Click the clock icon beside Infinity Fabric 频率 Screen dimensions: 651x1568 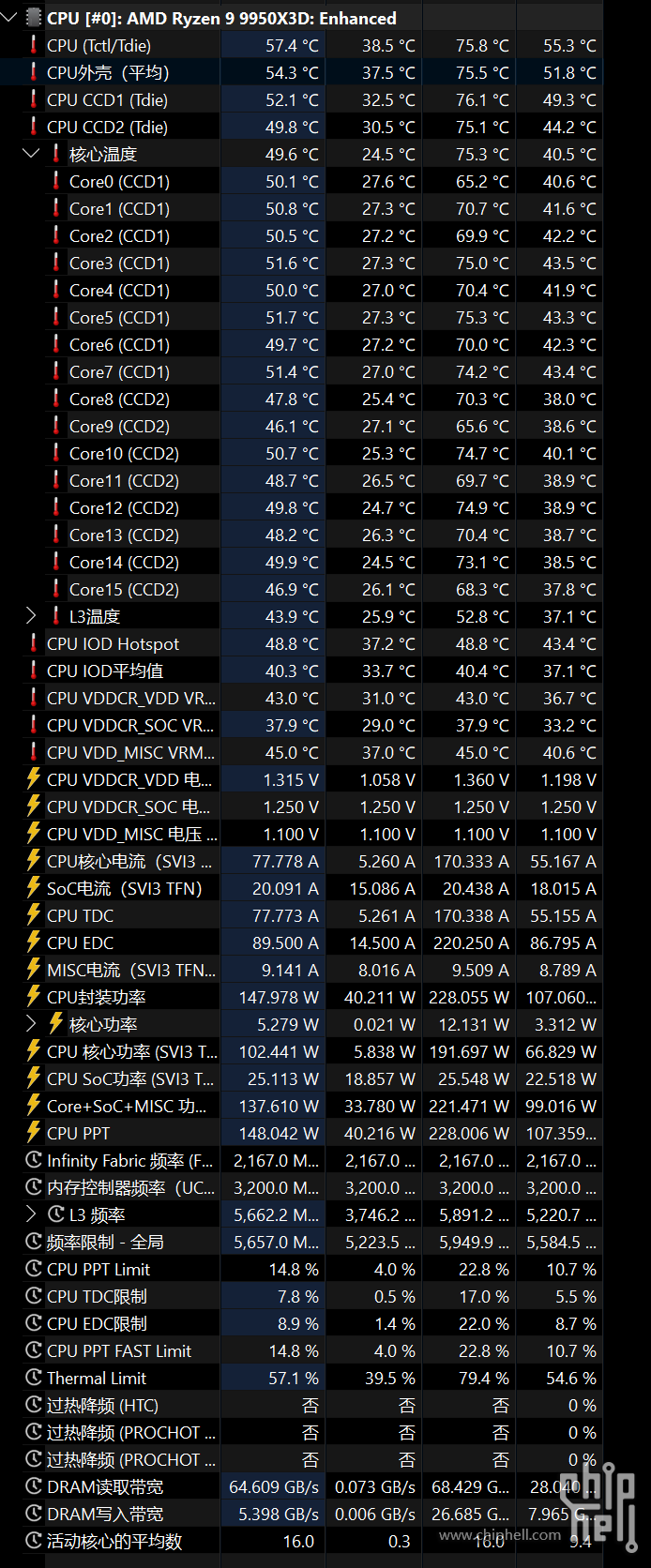(x=34, y=1160)
